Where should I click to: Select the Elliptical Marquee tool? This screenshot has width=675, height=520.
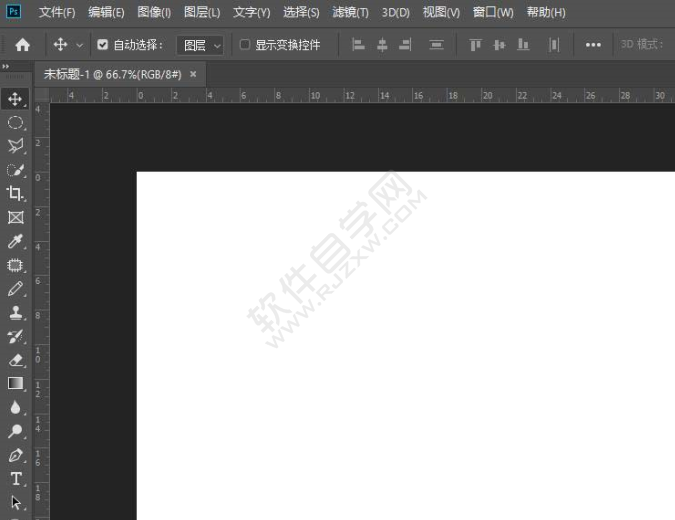point(15,123)
